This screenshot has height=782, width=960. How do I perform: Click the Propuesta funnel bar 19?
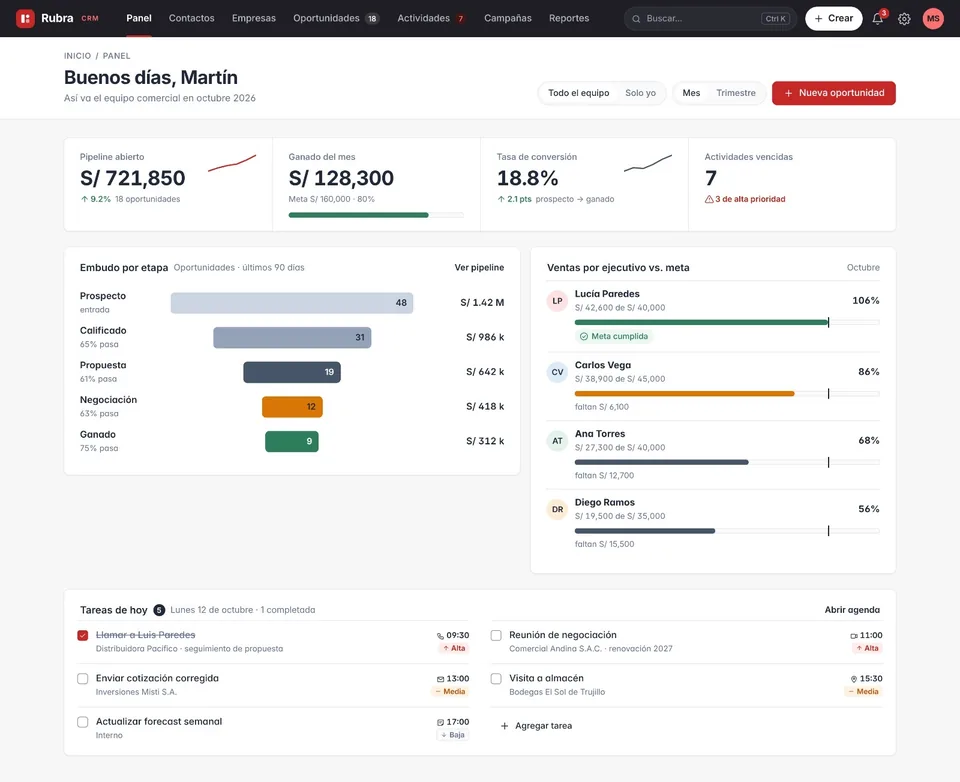(292, 372)
